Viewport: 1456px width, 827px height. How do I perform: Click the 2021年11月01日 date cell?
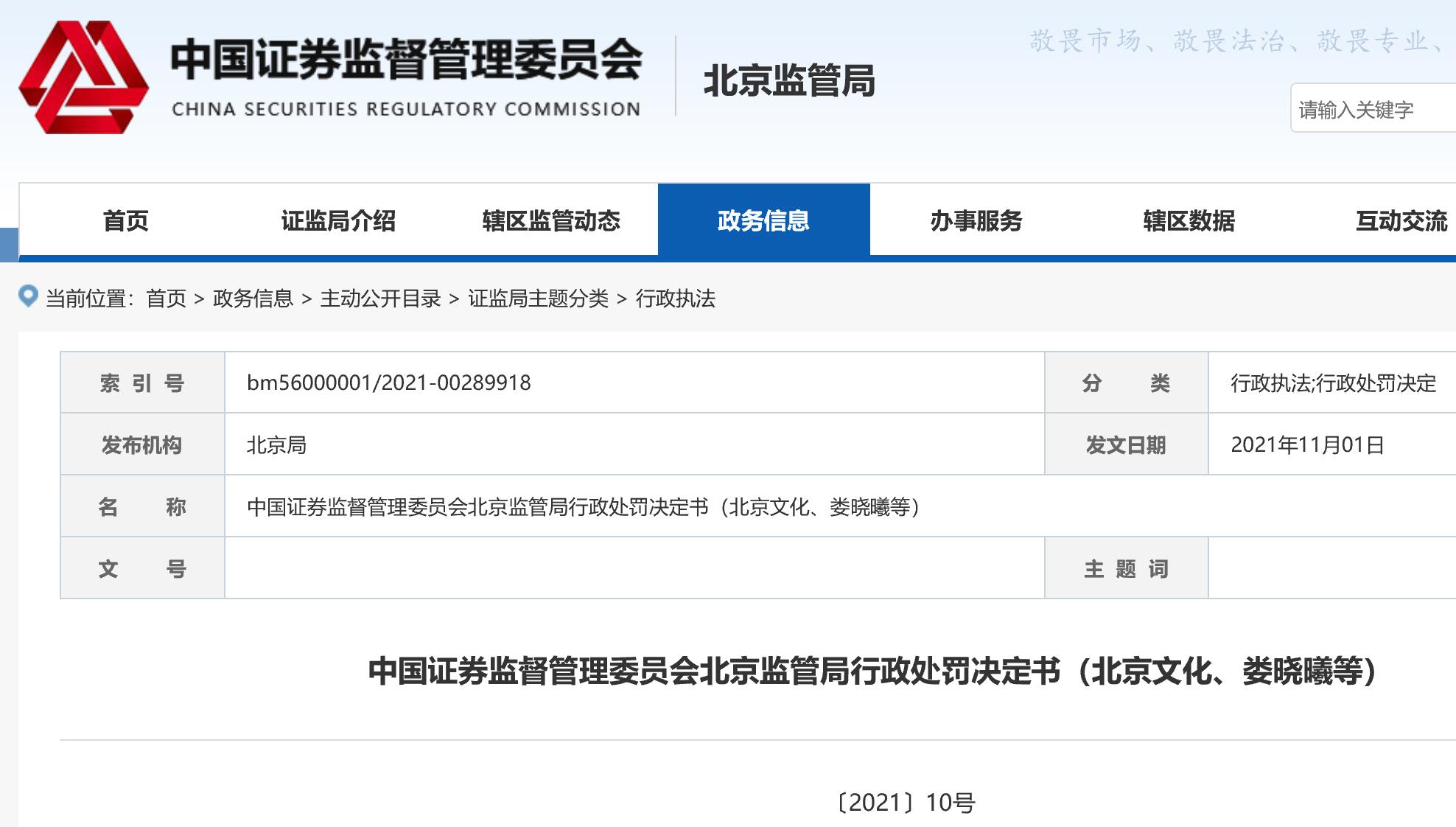(x=1332, y=444)
